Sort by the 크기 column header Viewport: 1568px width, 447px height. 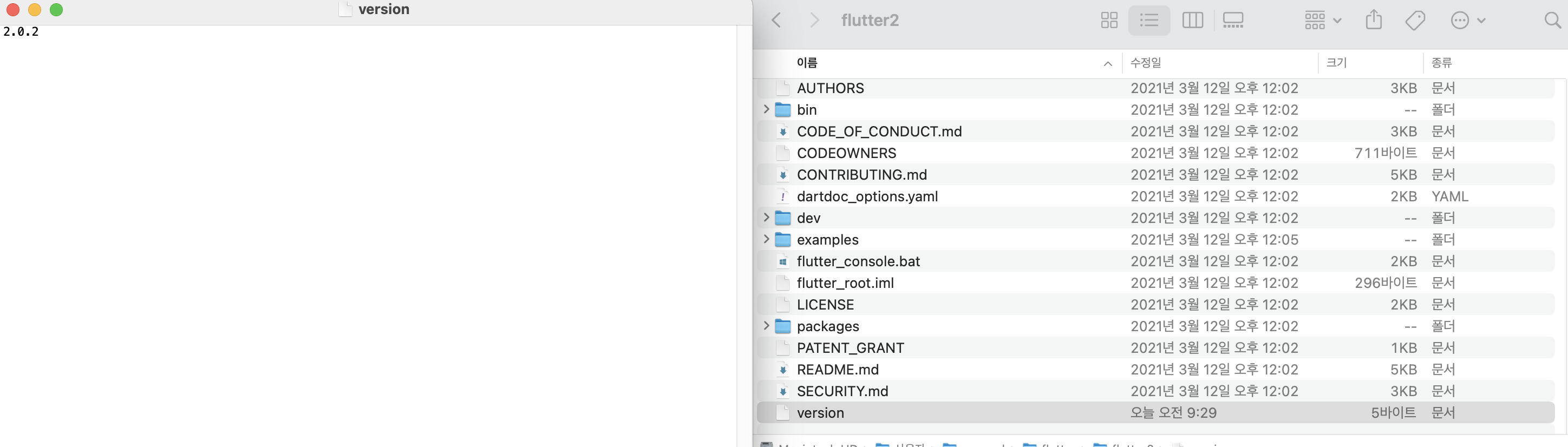click(1336, 63)
